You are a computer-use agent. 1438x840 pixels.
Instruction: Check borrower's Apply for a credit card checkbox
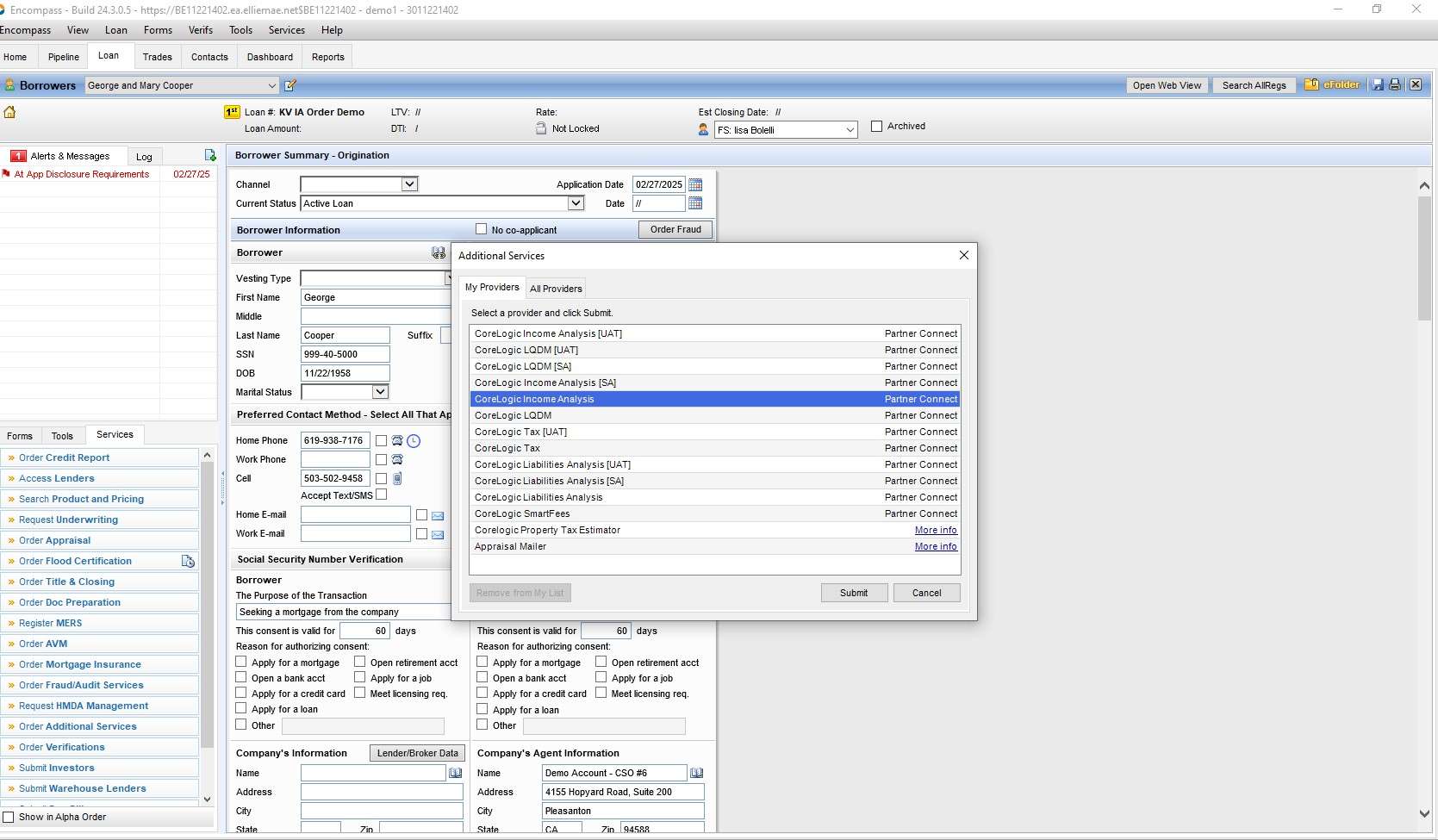(x=241, y=693)
